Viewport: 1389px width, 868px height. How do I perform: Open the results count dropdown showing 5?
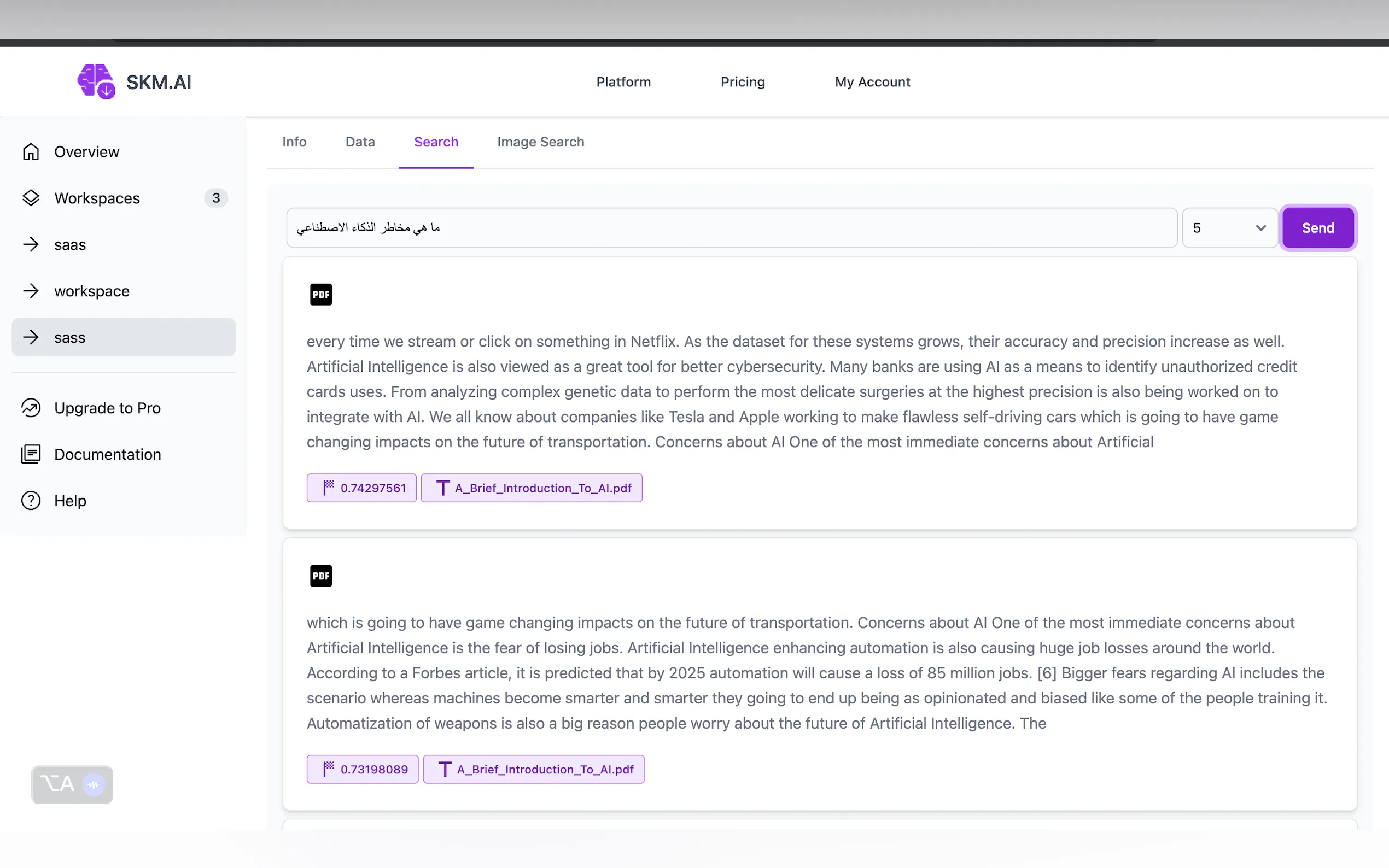click(x=1229, y=228)
